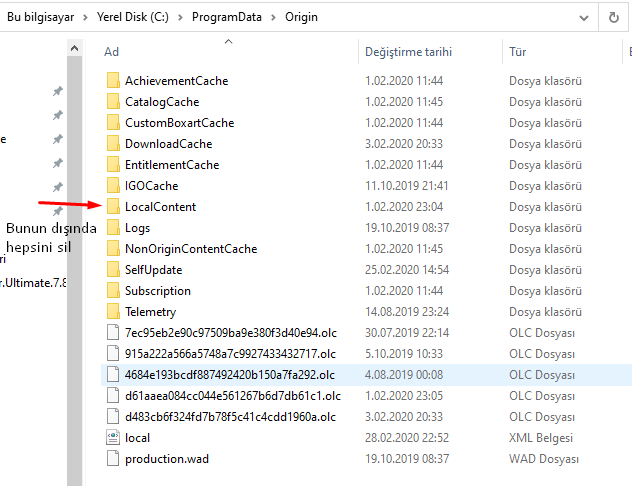Click file icon of 7ec95eb2e90c97509ba9e380f3d40e94.olc
632x486 pixels.
[x=113, y=332]
